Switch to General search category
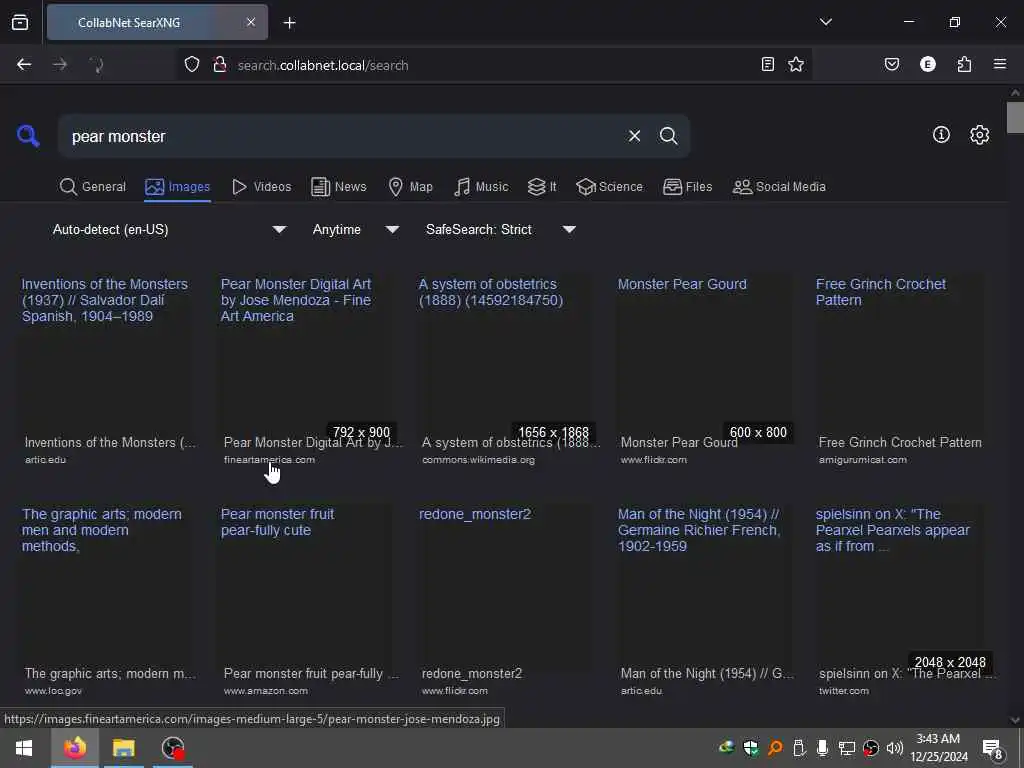The width and height of the screenshot is (1024, 768). pyautogui.click(x=93, y=187)
